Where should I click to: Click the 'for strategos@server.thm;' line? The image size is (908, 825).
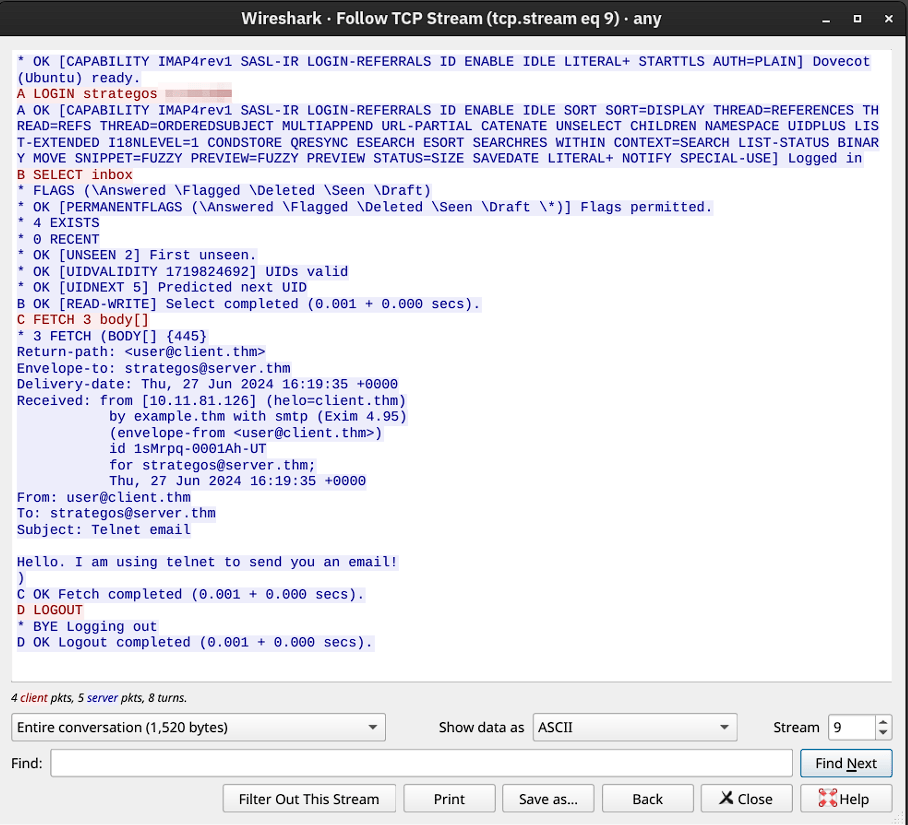(213, 465)
